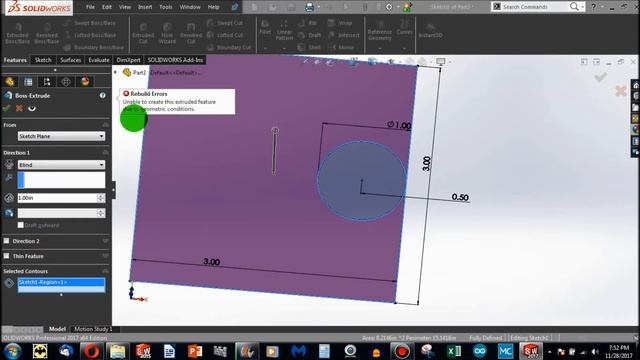Click the 0.50 dimension text

point(460,198)
